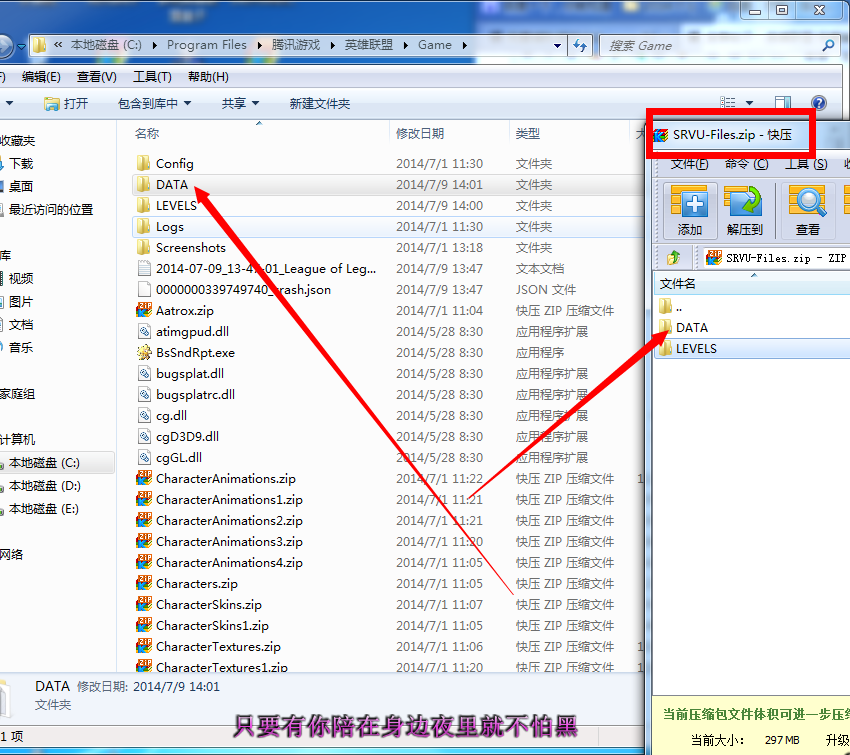Screen dimensions: 850x755
Task: Expand the arrow after Program Files in the path
Action: pyautogui.click(x=260, y=45)
